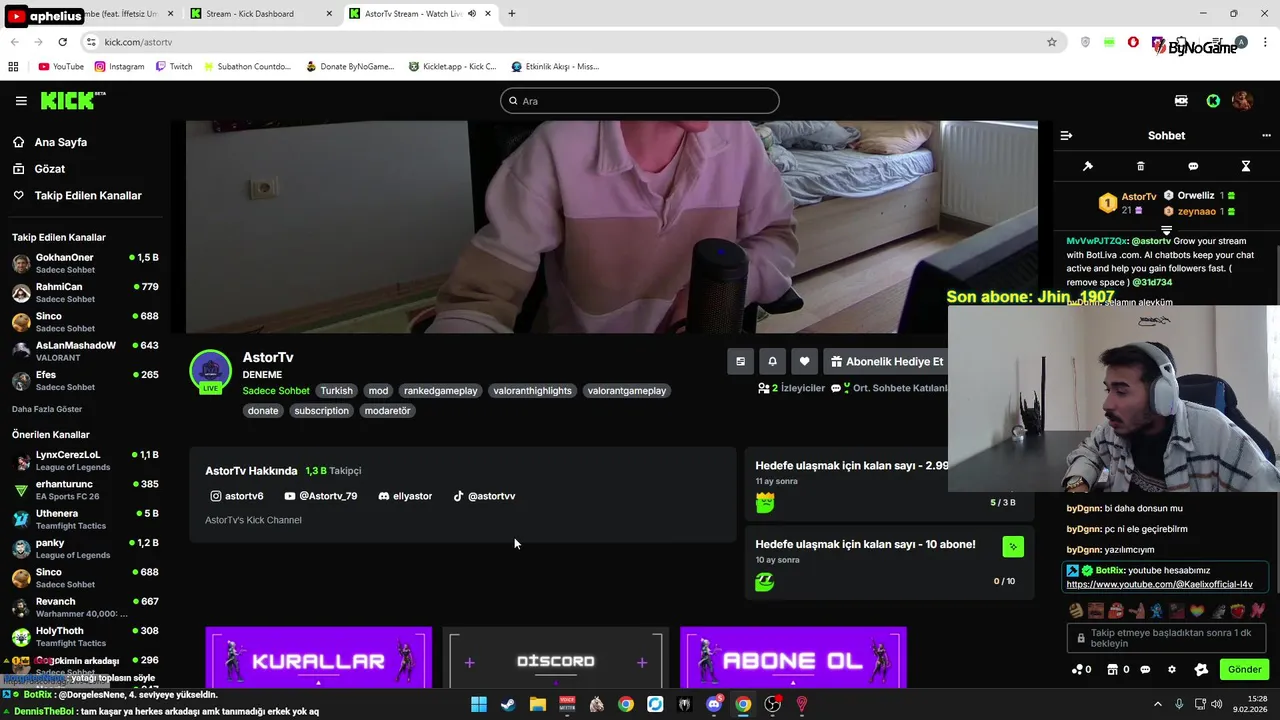Click the green goal icon for 10 abone
1280x720 pixels.
(1013, 546)
